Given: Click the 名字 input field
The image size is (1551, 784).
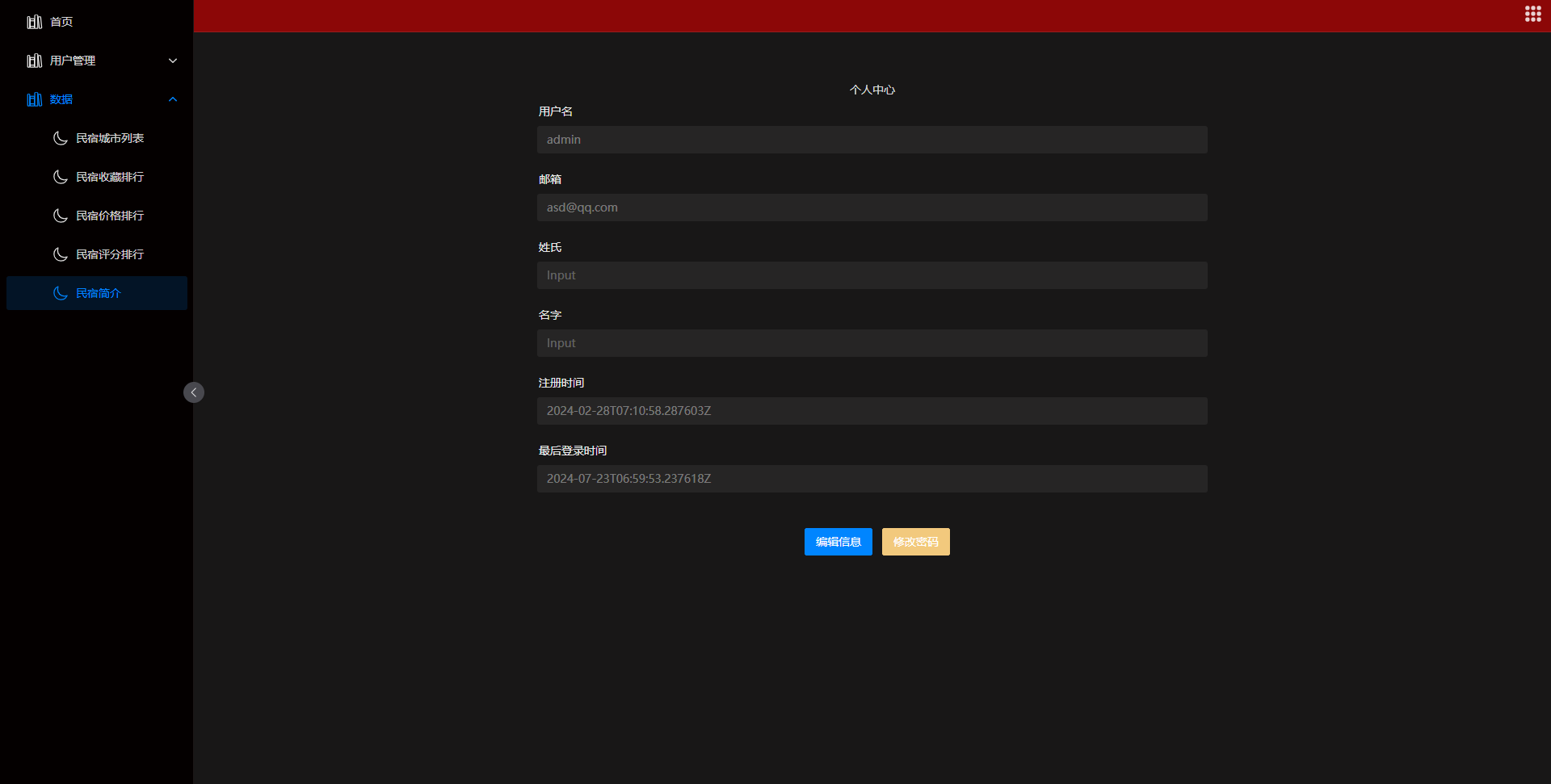Looking at the screenshot, I should (872, 343).
